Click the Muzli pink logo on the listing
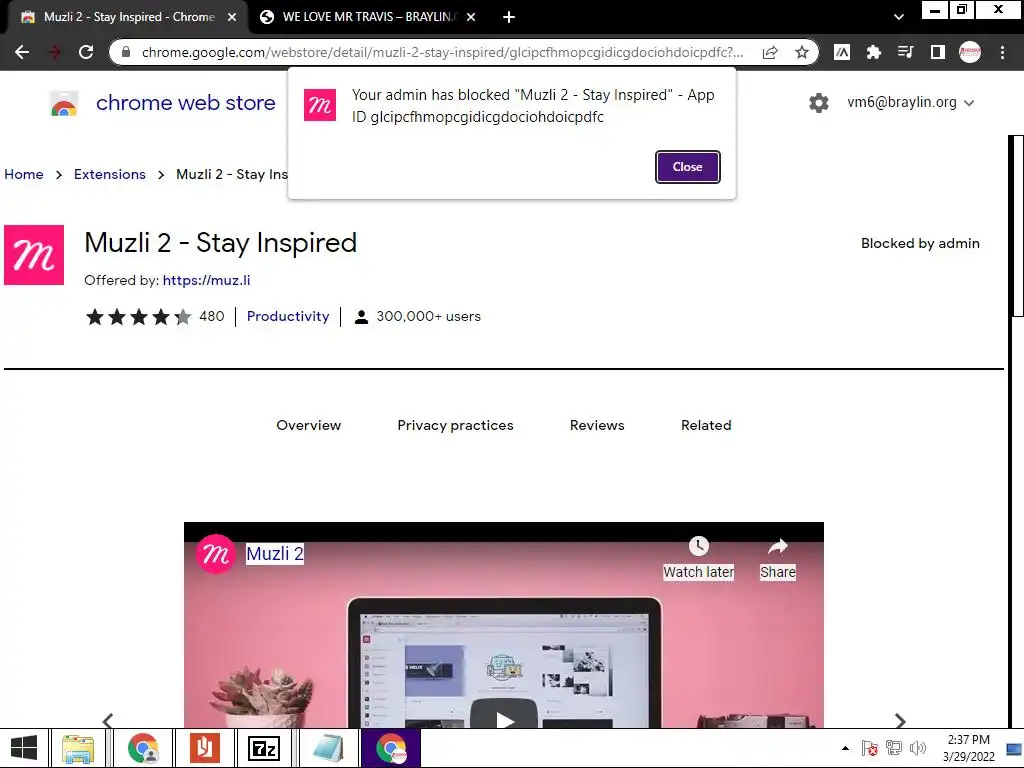The width and height of the screenshot is (1024, 768). pos(34,255)
